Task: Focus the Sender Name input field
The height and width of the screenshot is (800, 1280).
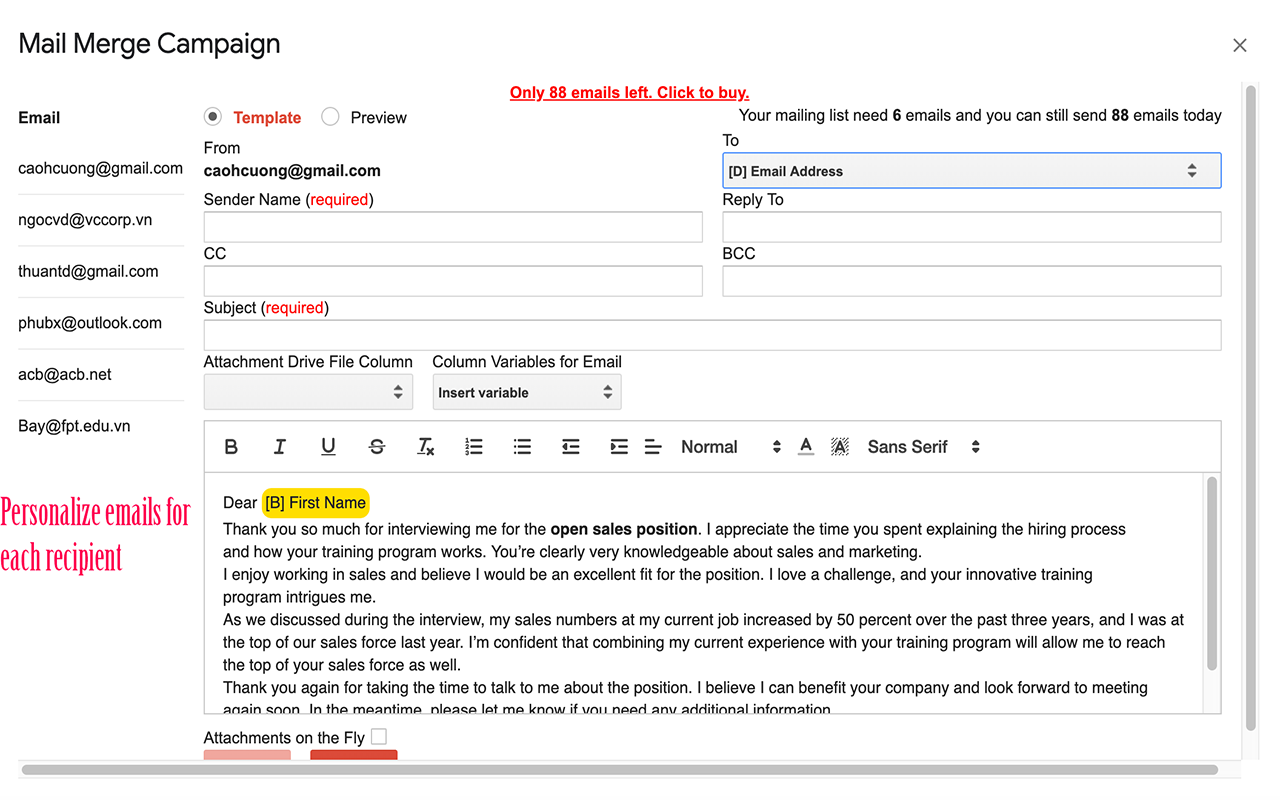Action: tap(453, 227)
